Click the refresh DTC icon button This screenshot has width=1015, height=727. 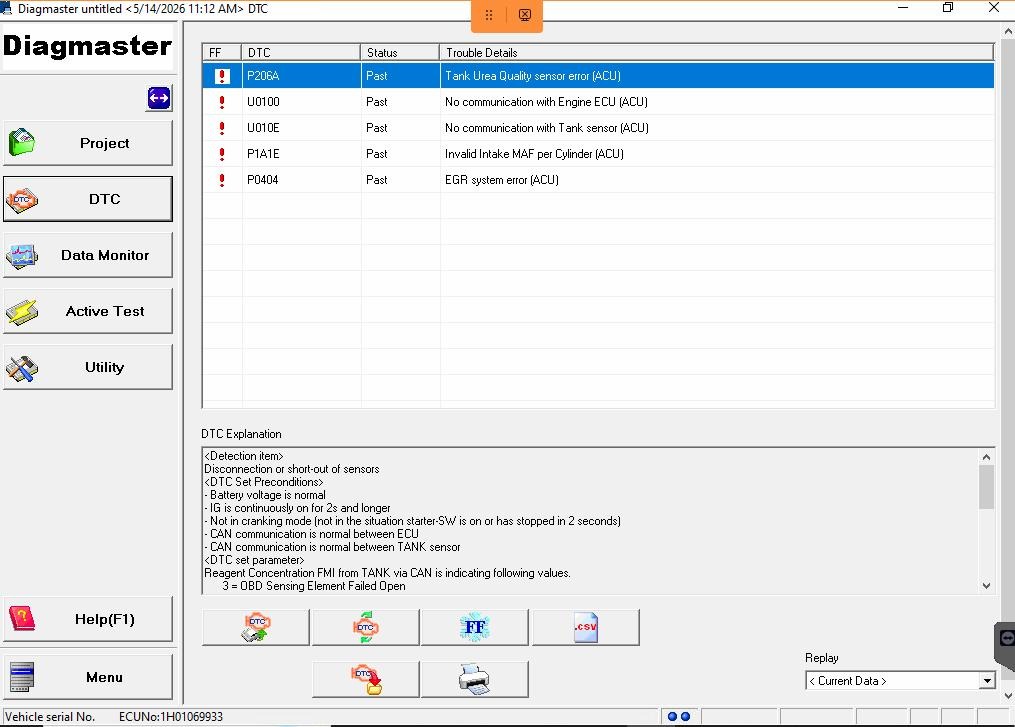pos(366,627)
